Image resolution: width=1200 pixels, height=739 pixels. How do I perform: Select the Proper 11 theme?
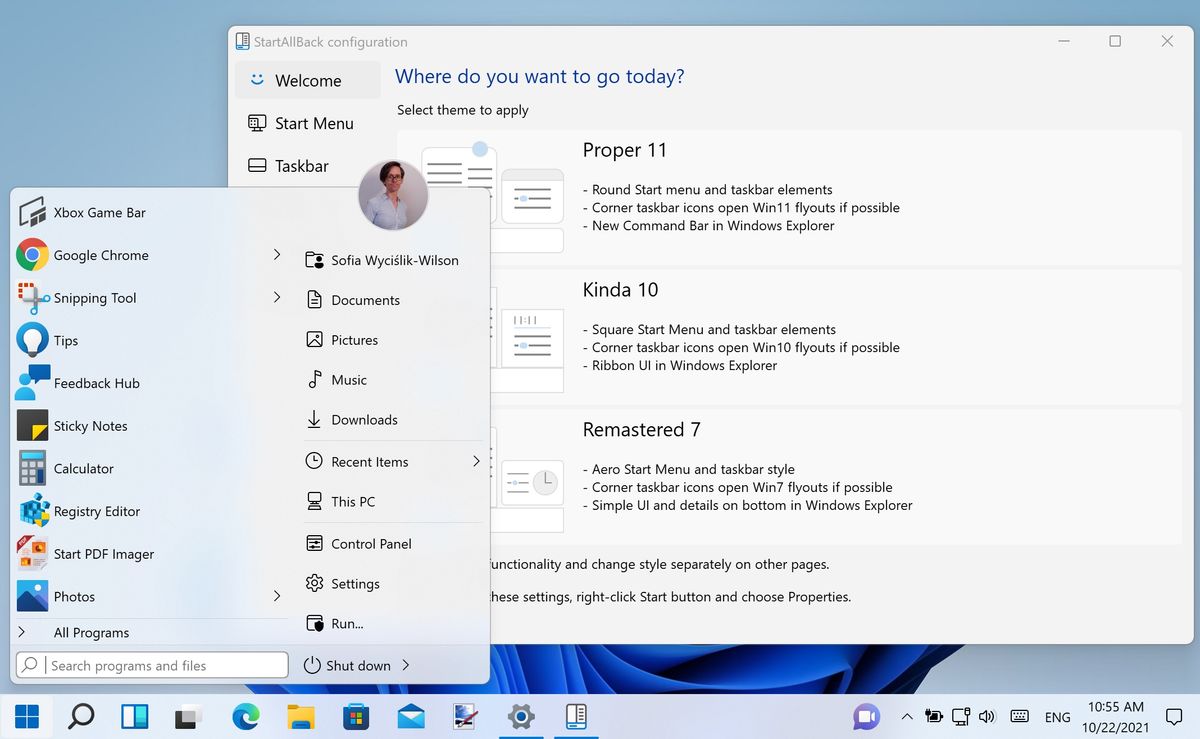coord(624,150)
